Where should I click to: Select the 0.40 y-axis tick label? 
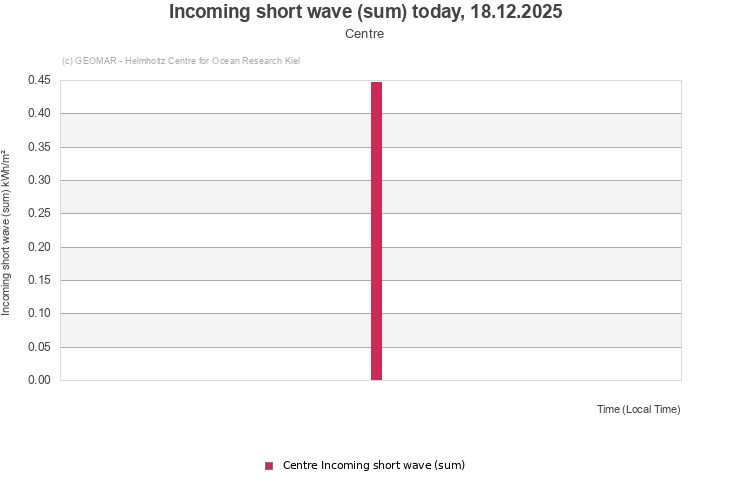point(39,113)
